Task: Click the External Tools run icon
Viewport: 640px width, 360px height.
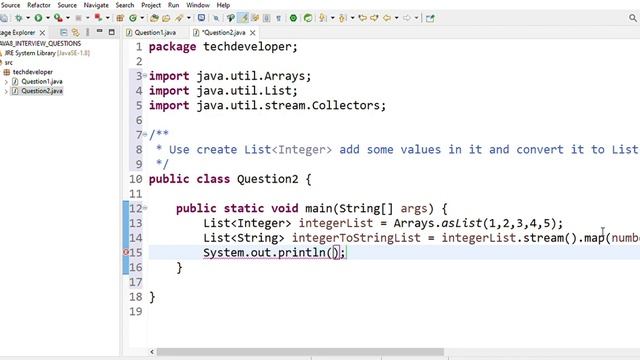Action: [x=98, y=18]
